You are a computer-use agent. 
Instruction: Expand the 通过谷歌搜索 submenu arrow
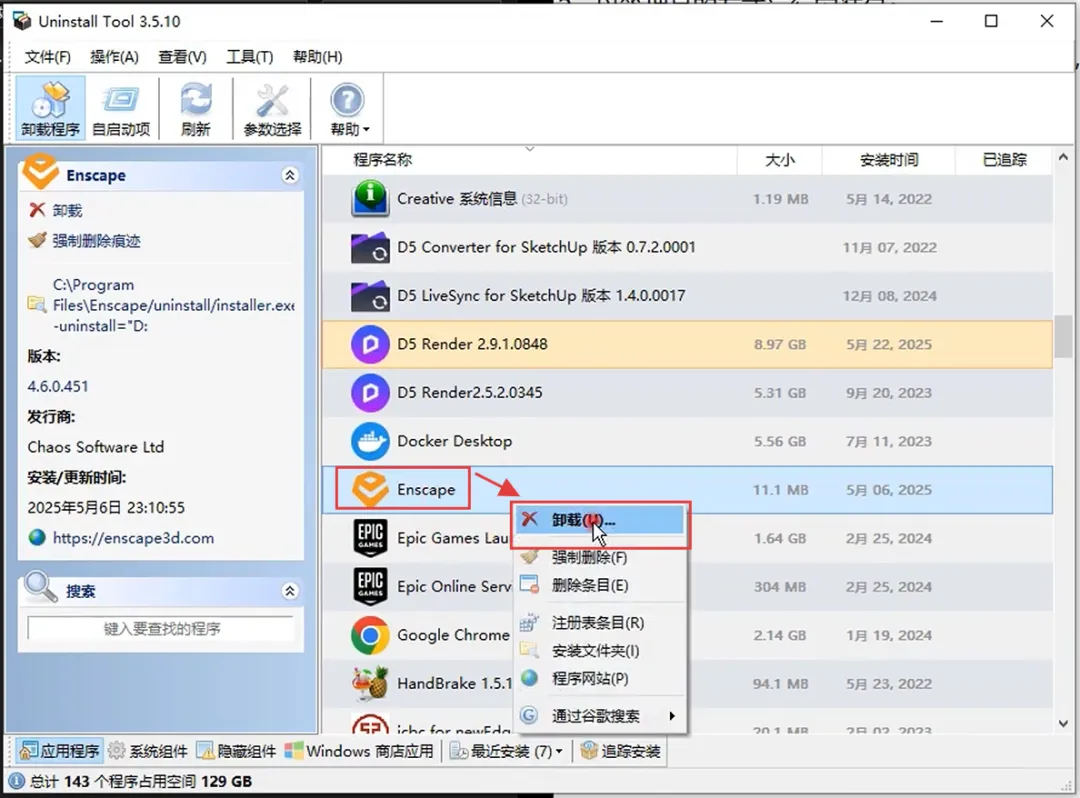click(672, 716)
